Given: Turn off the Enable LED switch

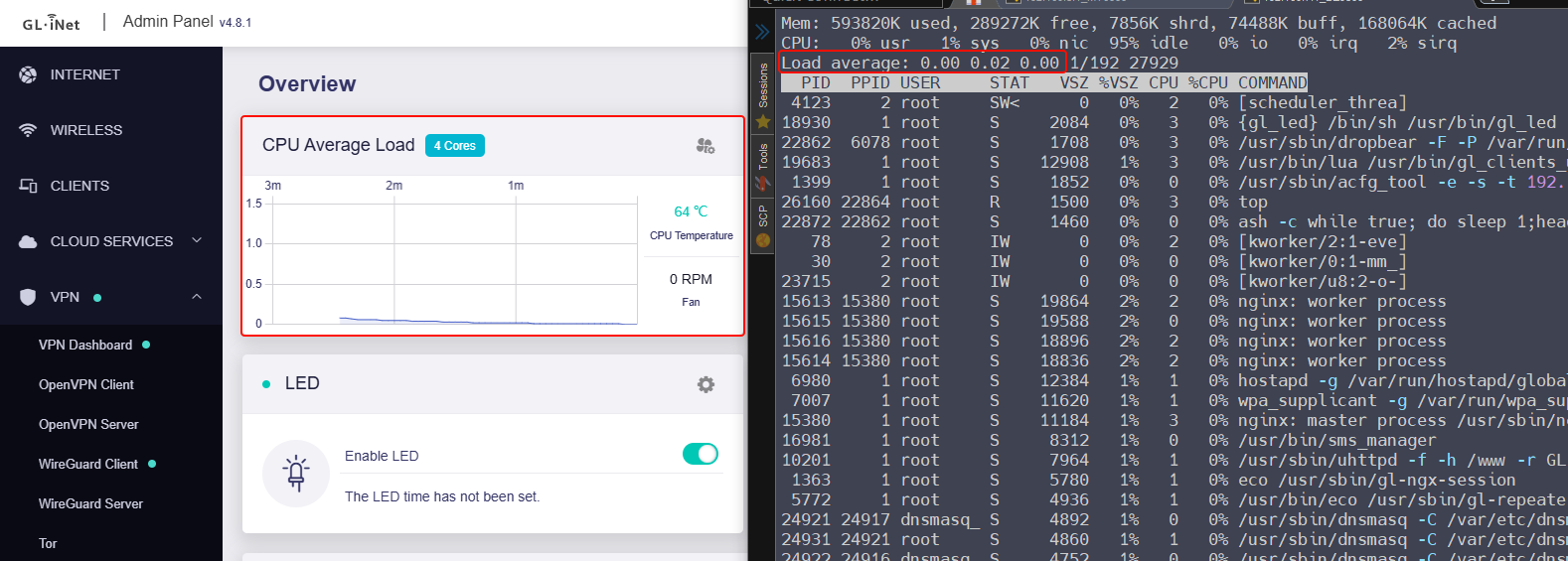Looking at the screenshot, I should (x=700, y=454).
